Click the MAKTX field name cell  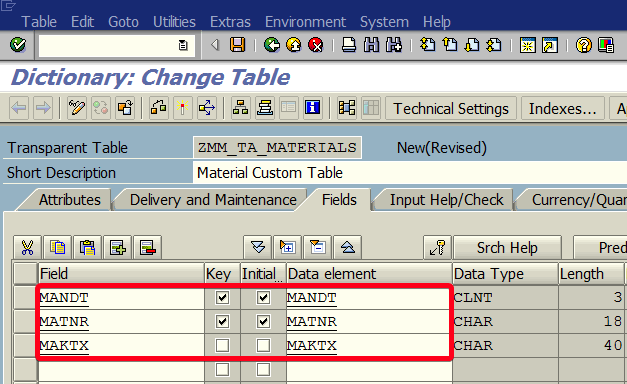tap(121, 346)
